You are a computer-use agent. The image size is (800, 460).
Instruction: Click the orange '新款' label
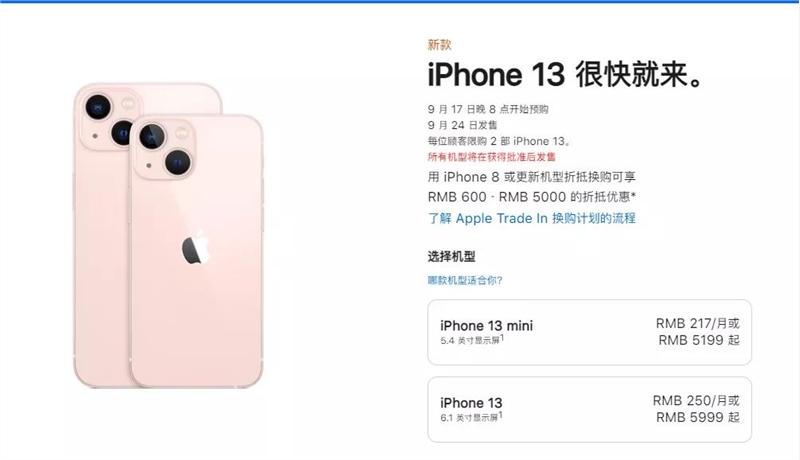click(439, 45)
